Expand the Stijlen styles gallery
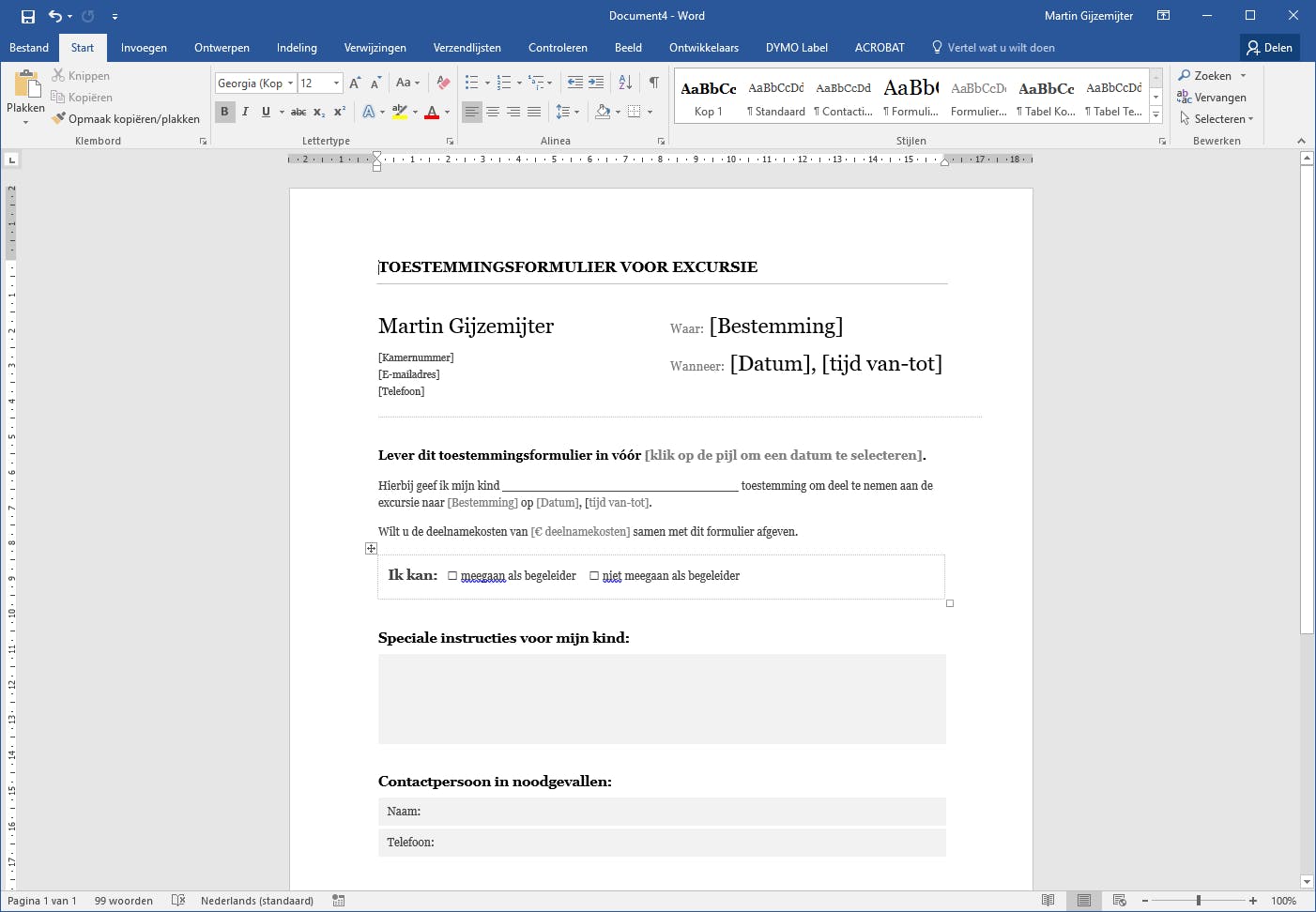 point(1156,115)
